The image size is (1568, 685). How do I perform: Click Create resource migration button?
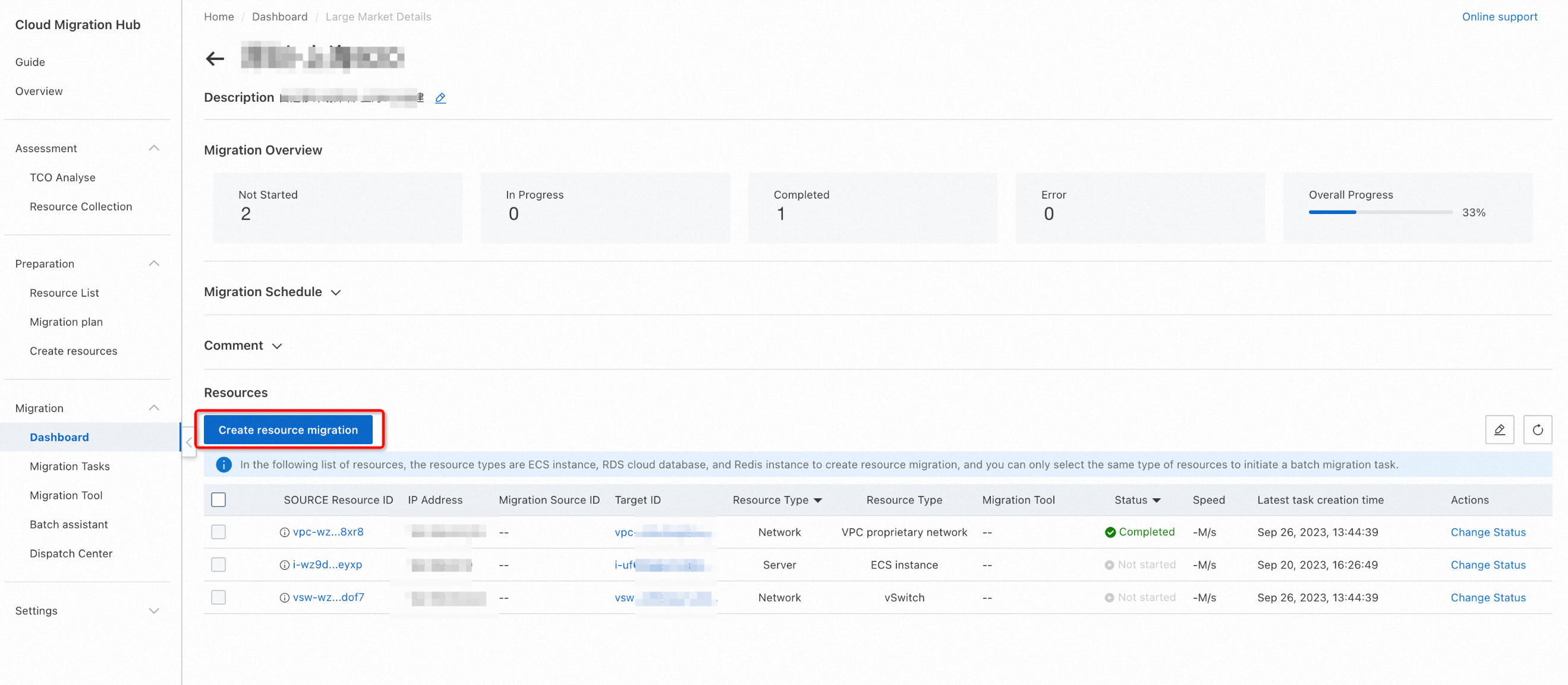pos(288,430)
